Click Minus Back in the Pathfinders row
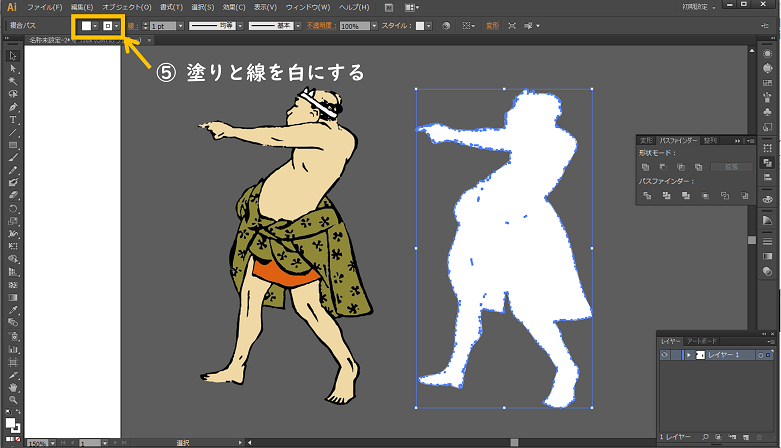Image resolution: width=781 pixels, height=448 pixels. pos(744,196)
